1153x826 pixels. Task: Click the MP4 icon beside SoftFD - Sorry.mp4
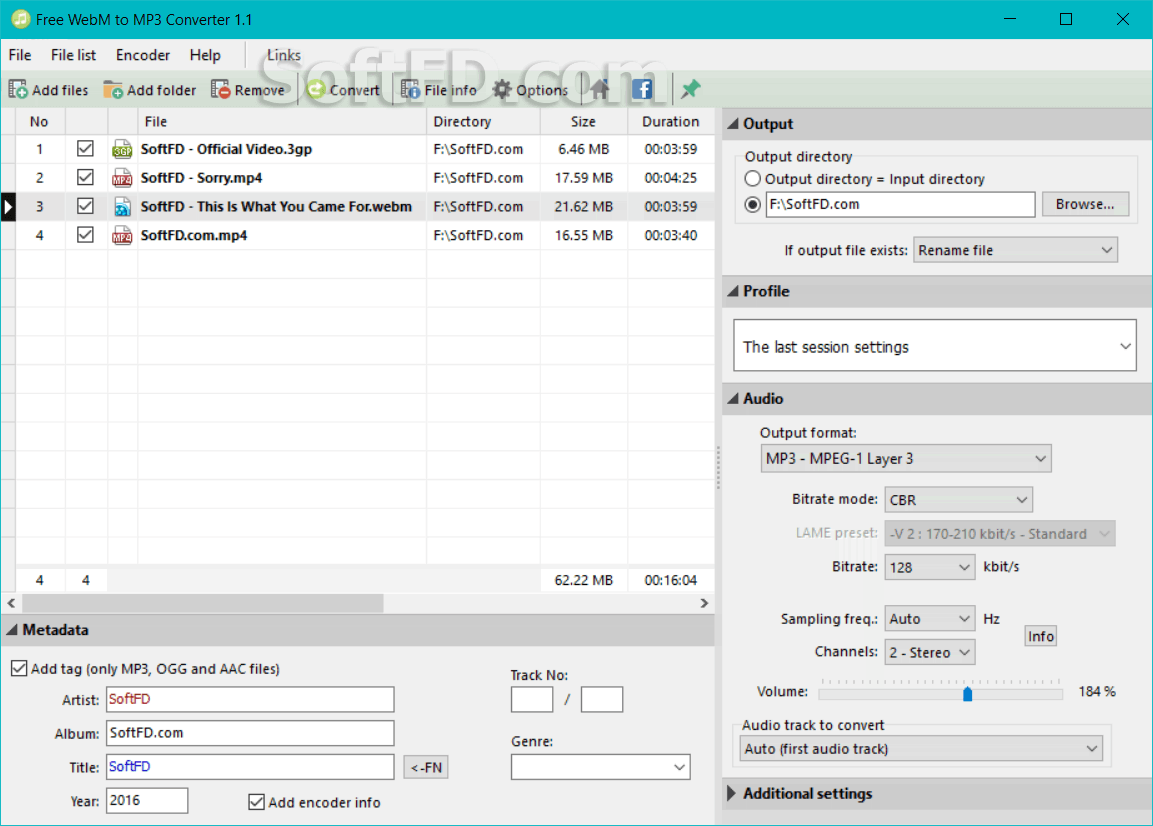pyautogui.click(x=122, y=178)
